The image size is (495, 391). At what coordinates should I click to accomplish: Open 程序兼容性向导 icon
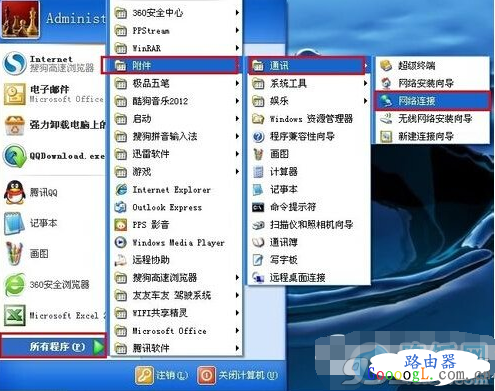point(258,136)
